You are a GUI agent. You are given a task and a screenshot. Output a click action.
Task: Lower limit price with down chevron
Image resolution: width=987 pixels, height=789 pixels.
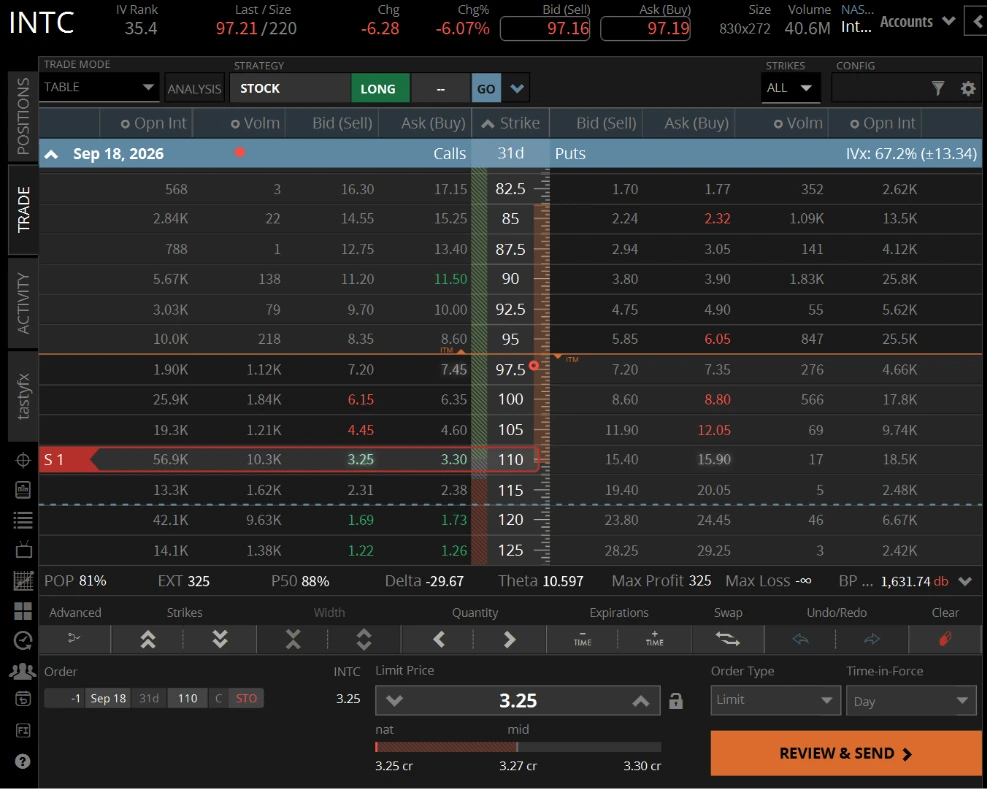point(394,701)
